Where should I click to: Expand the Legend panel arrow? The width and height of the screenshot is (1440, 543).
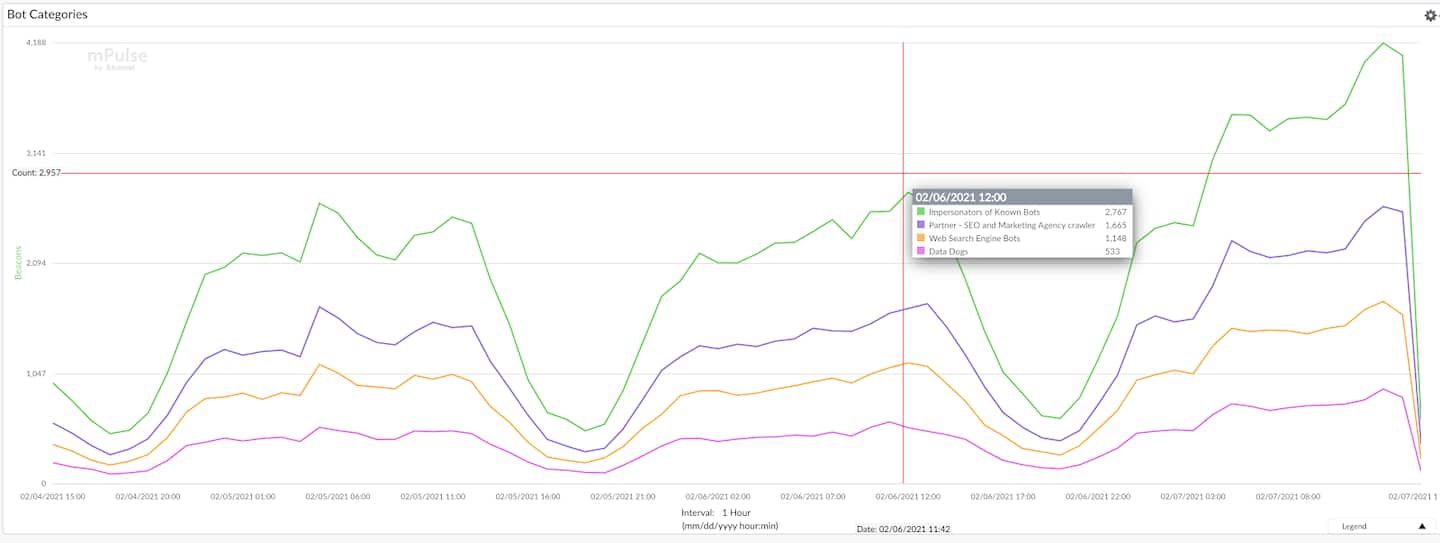pyautogui.click(x=1421, y=526)
